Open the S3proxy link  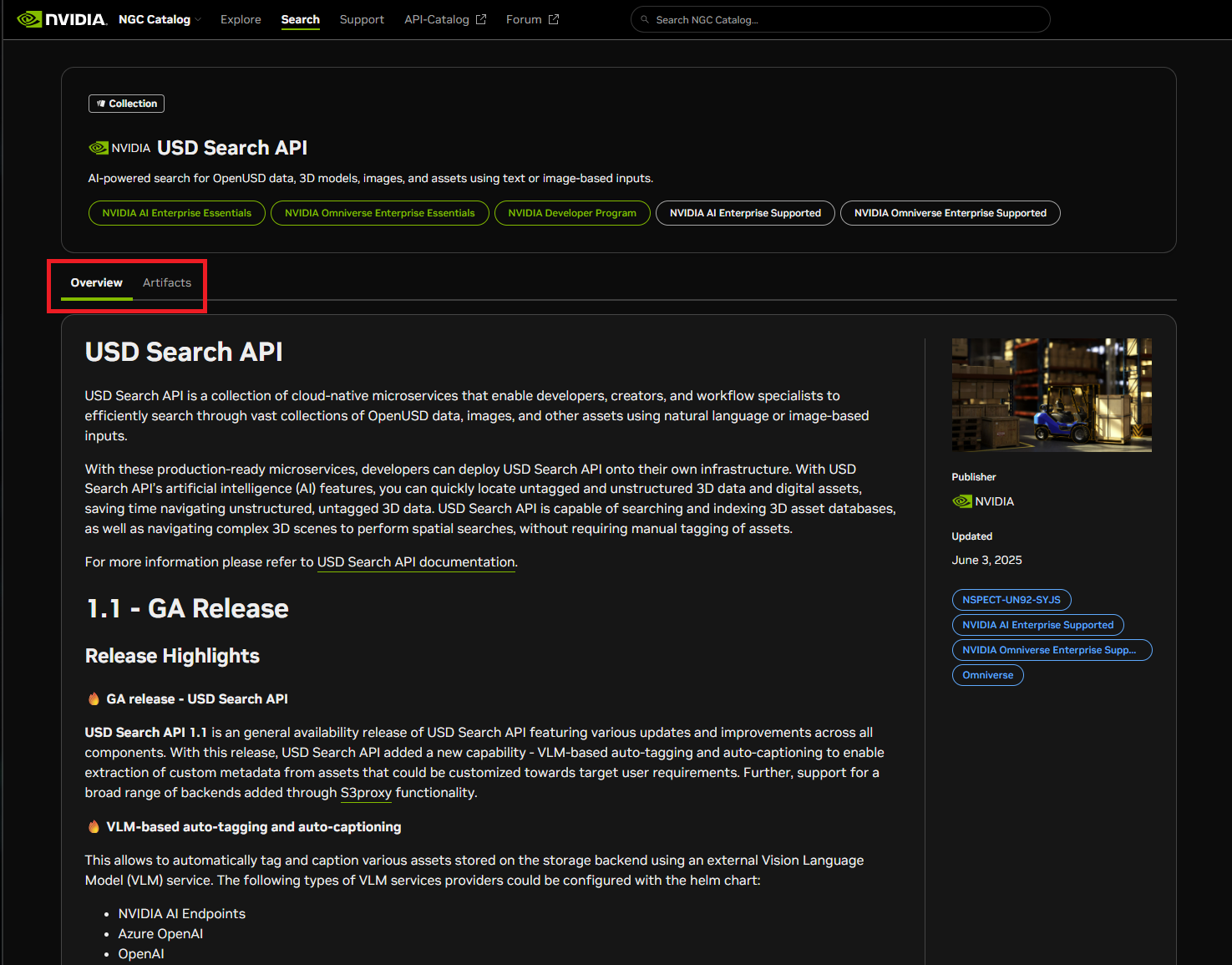[366, 793]
